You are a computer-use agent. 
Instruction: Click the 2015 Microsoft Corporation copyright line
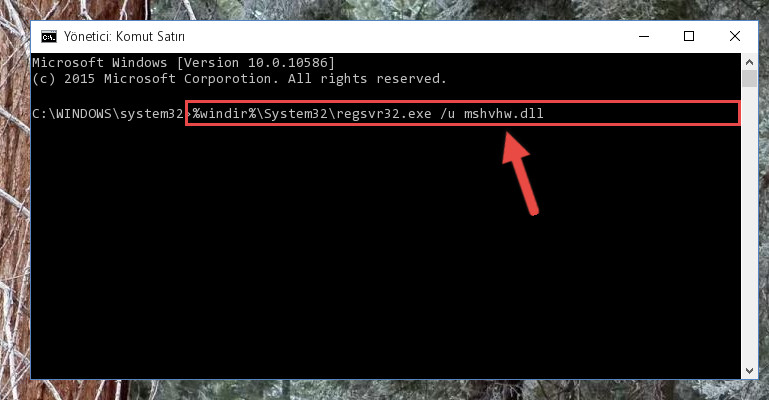[x=239, y=79]
